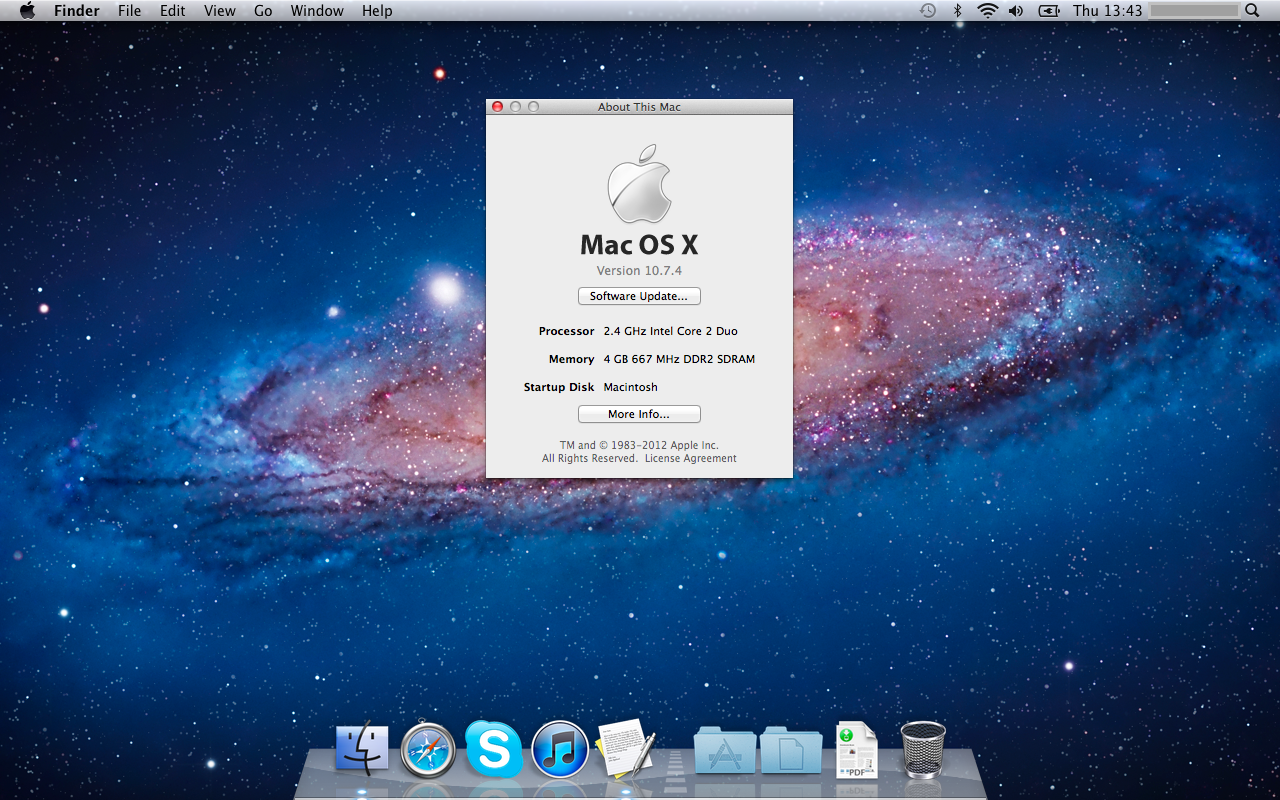Click the Mac OS X heading

click(639, 245)
